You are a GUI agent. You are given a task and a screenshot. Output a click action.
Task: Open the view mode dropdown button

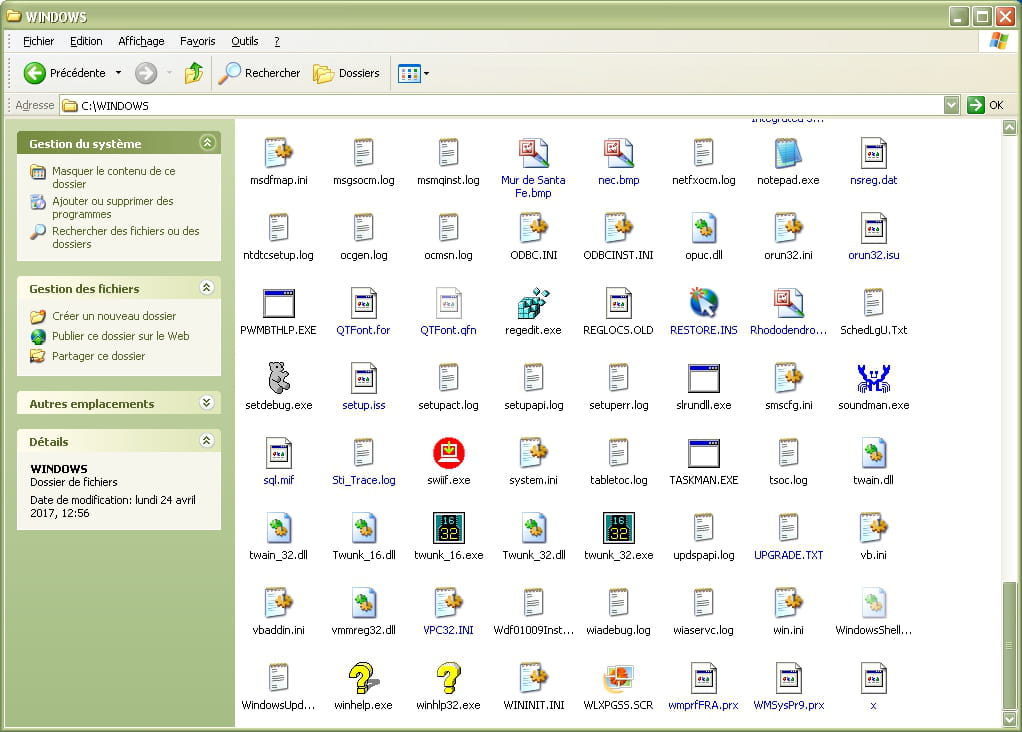[x=413, y=73]
